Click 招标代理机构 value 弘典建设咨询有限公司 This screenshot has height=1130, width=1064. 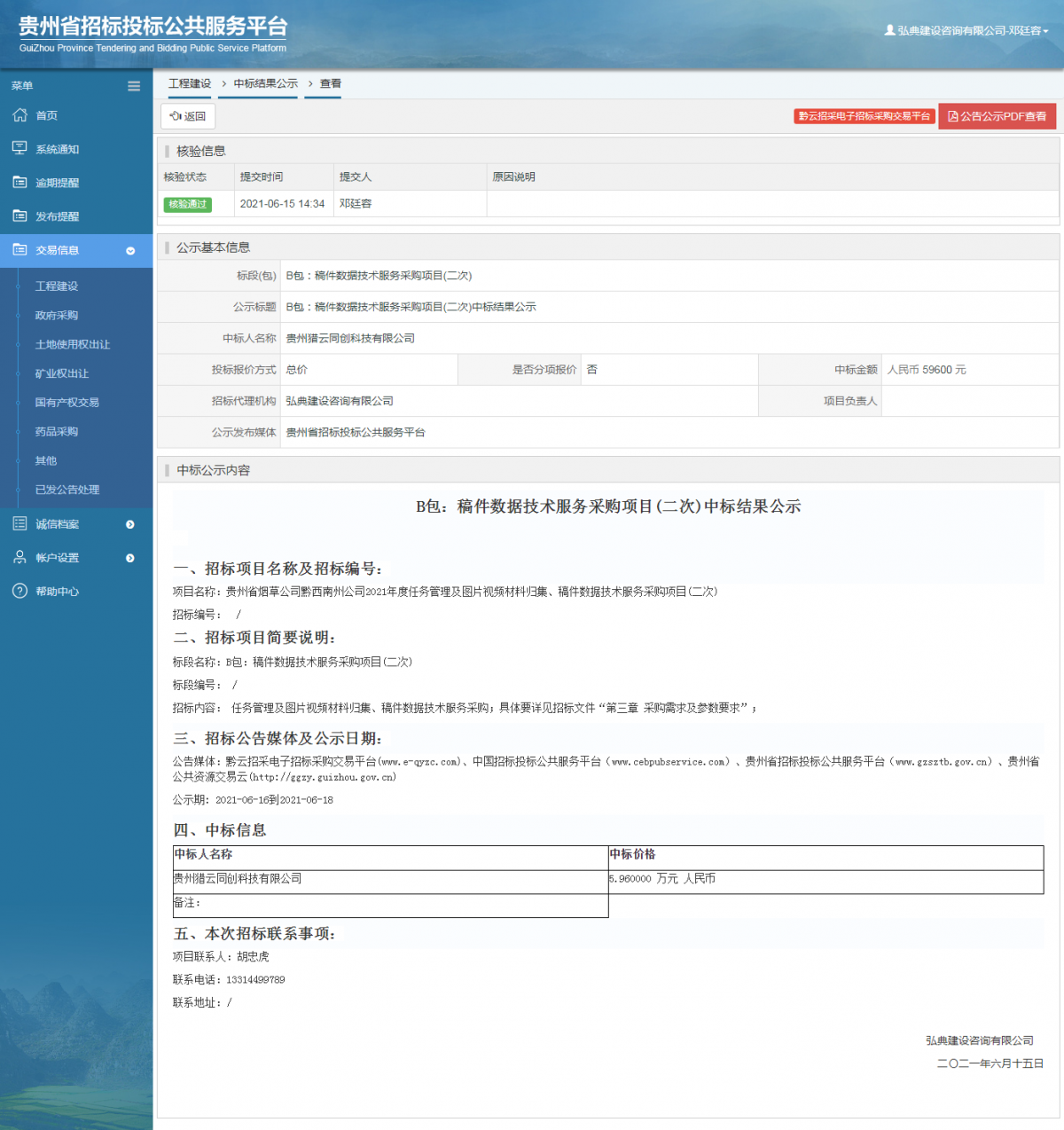pyautogui.click(x=340, y=401)
